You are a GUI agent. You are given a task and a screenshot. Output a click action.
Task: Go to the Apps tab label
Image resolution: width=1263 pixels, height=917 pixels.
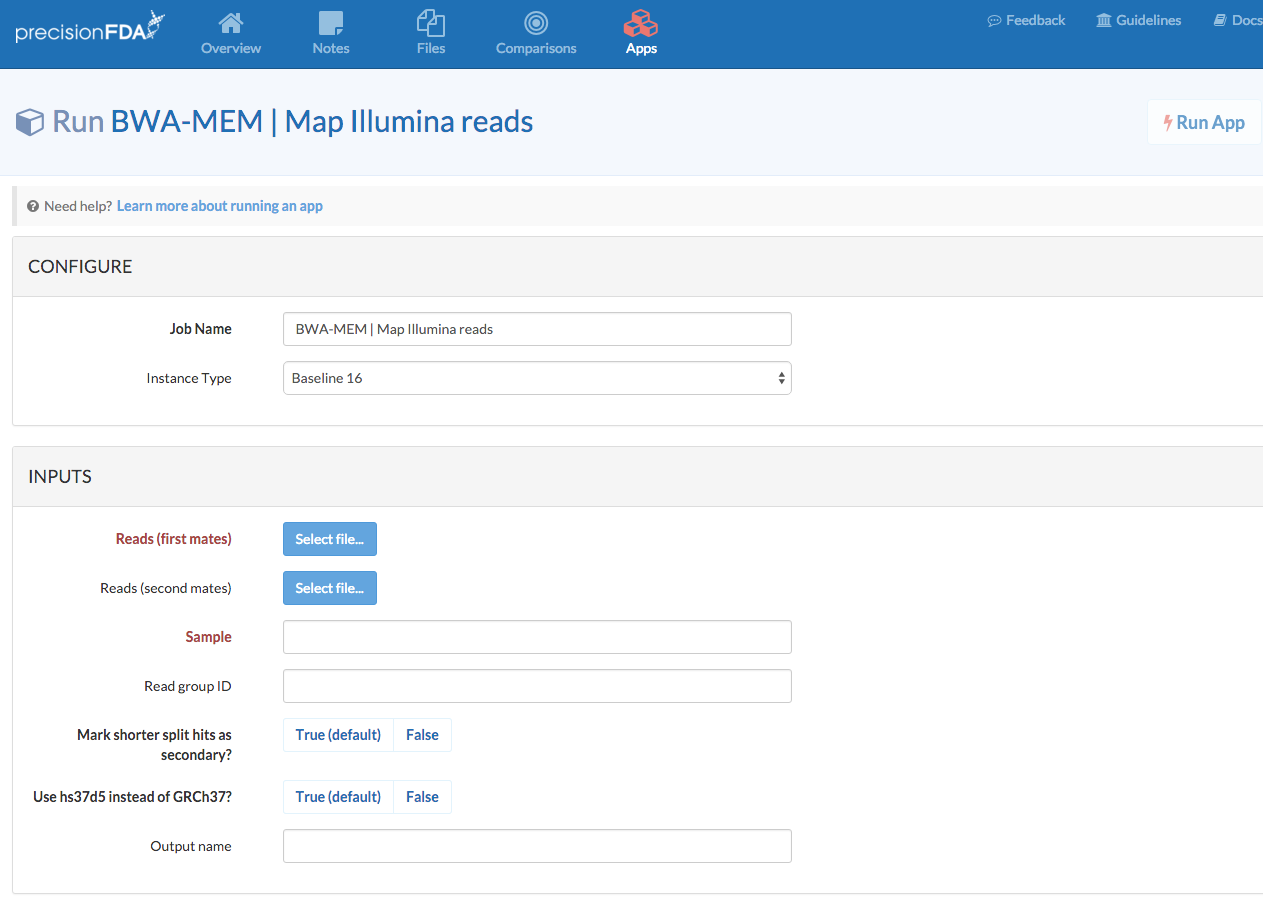641,48
